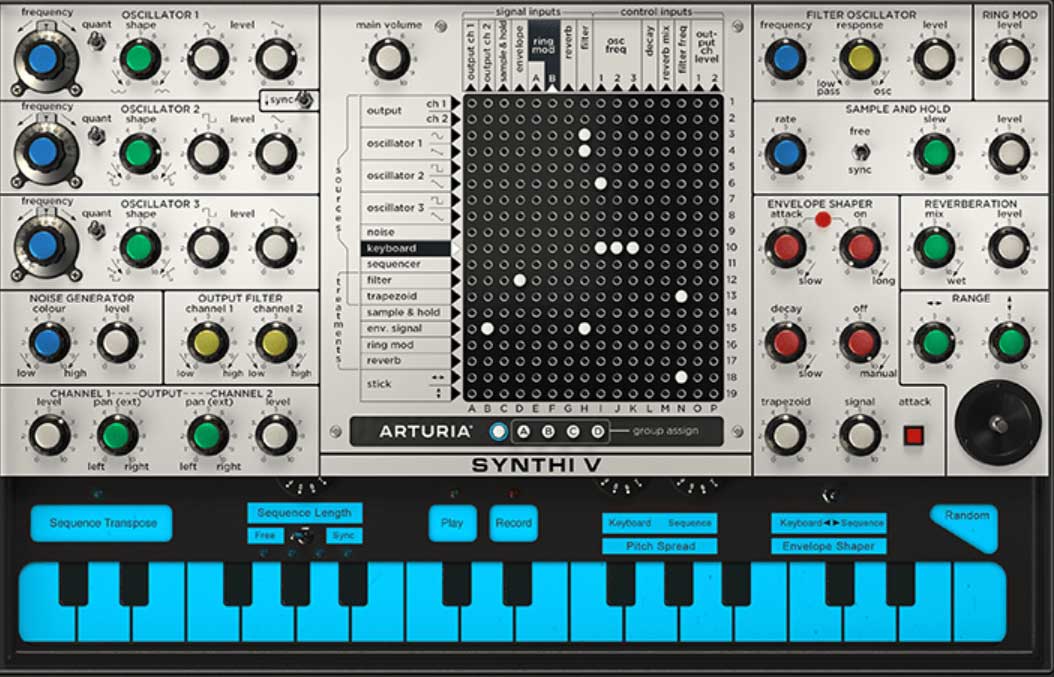This screenshot has height=677, width=1054.
Task: Click the Sample and Hold level knob
Action: click(x=1009, y=153)
